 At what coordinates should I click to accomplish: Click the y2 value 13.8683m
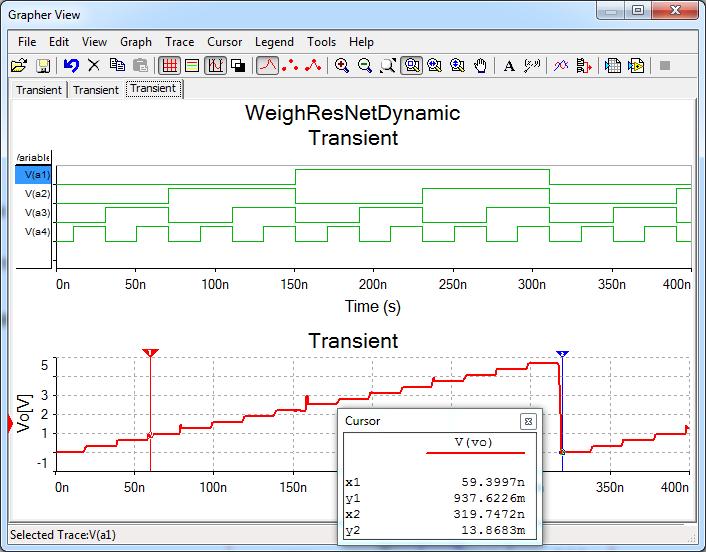[493, 530]
